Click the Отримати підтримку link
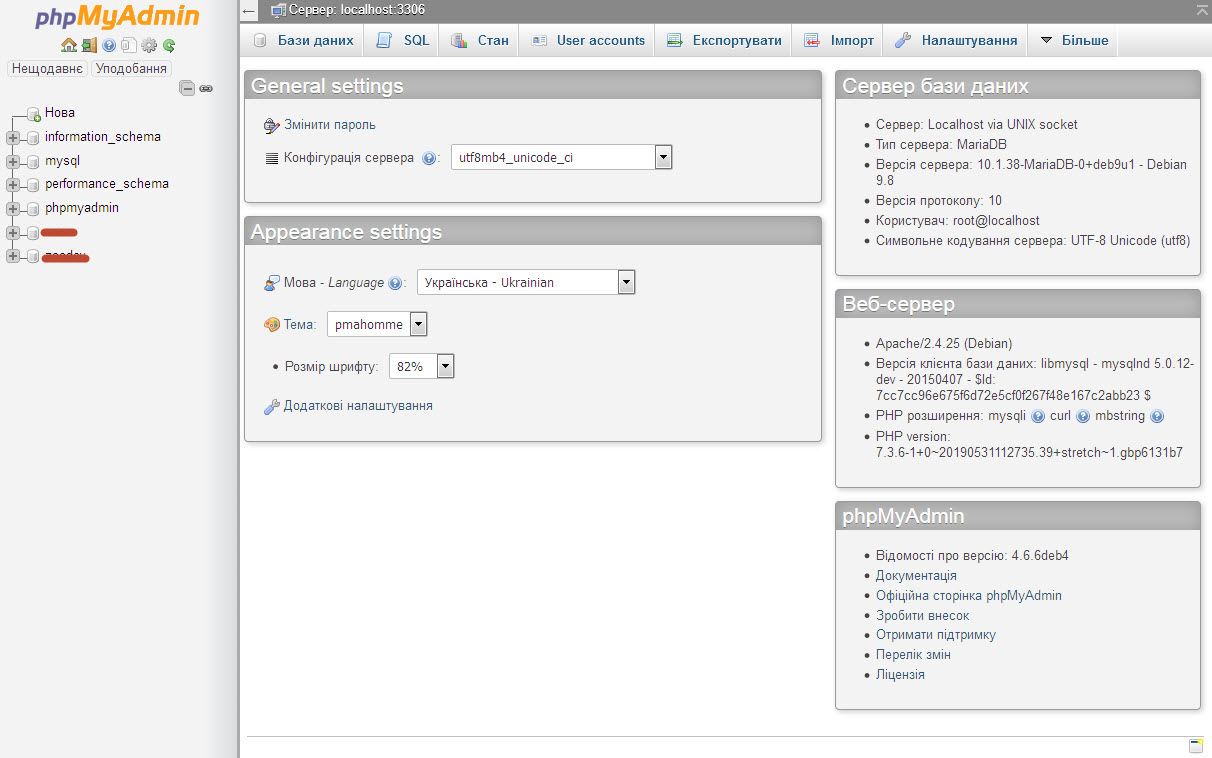The image size is (1212, 758). 936,635
